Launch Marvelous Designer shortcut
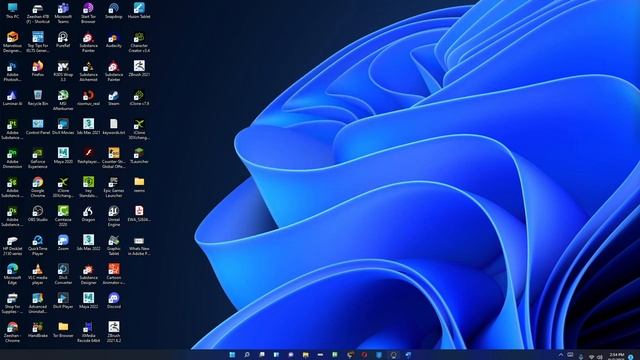 pos(12,42)
